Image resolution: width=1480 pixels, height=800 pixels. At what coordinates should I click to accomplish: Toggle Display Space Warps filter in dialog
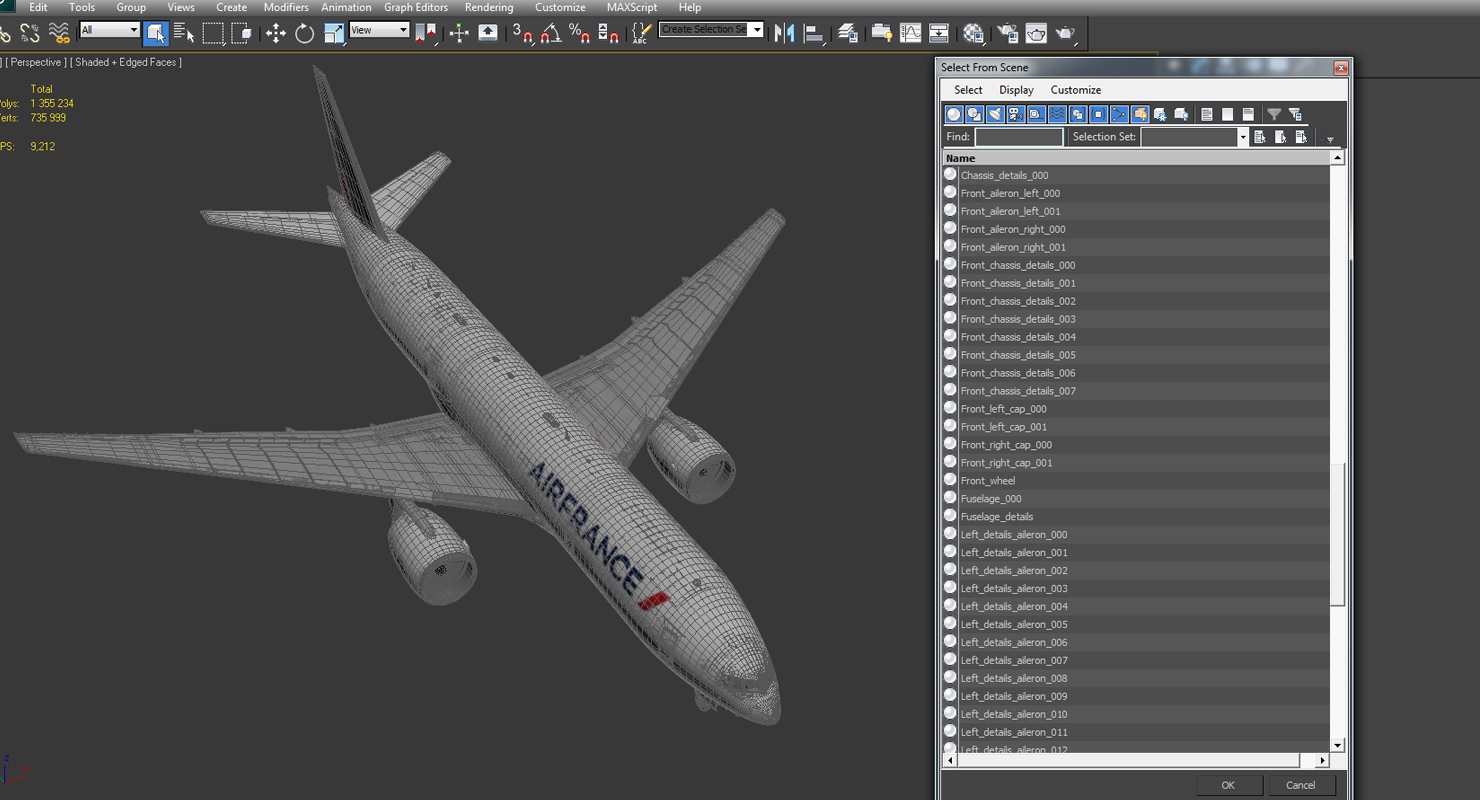[x=1057, y=114]
